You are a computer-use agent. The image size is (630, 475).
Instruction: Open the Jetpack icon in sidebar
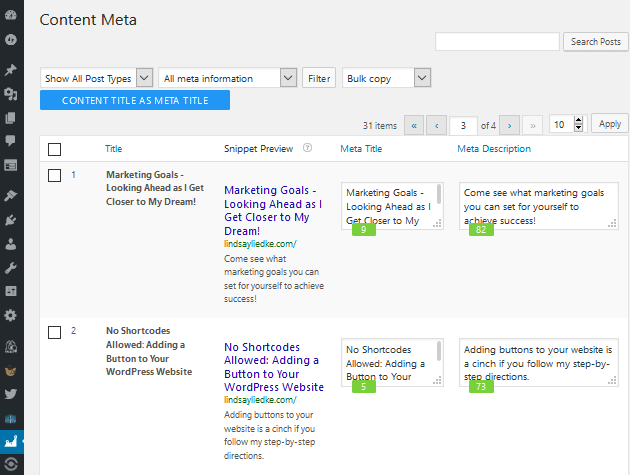click(x=11, y=39)
